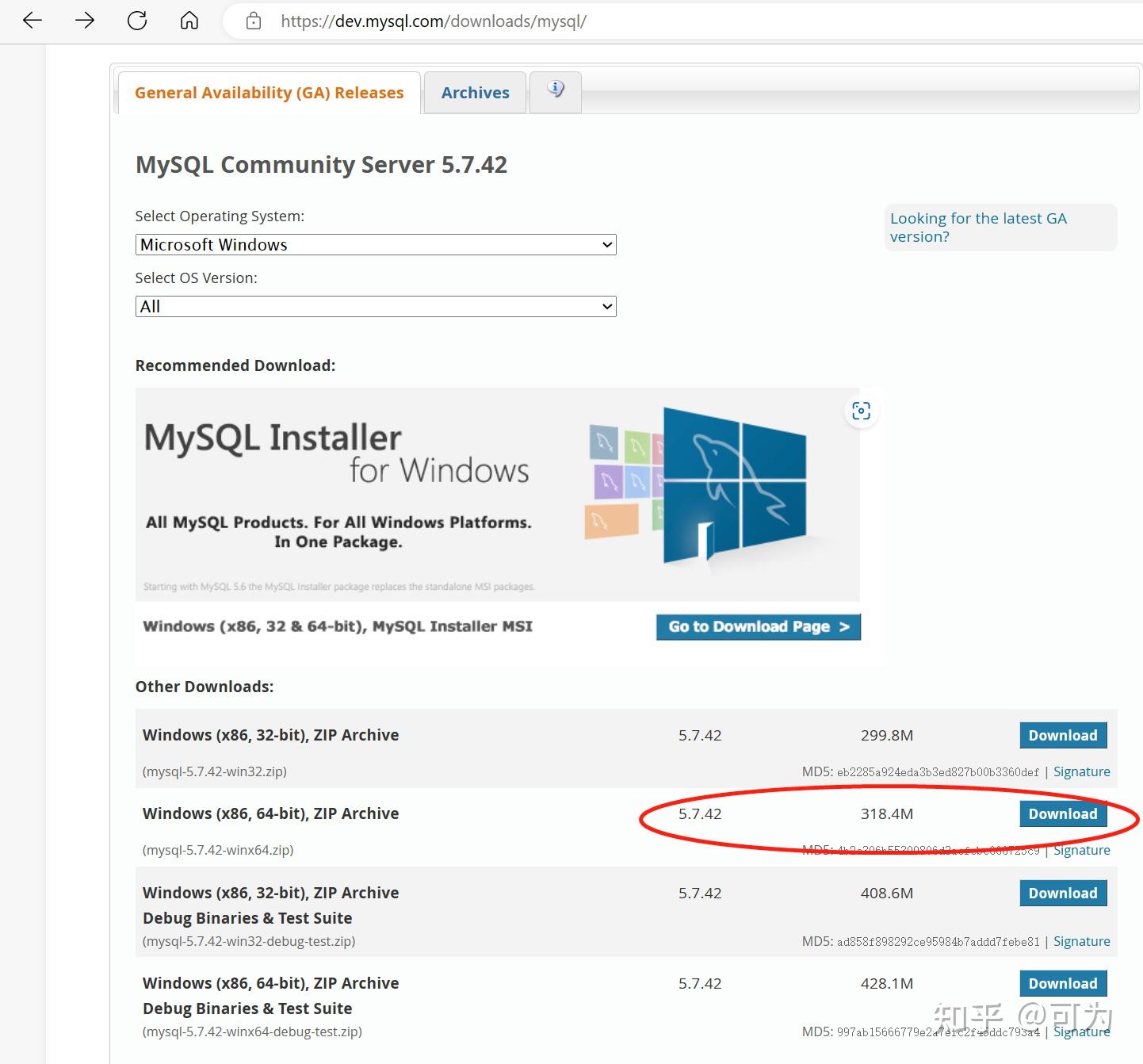Click 'MySQL Community Server 5.7.42' heading
Image resolution: width=1143 pixels, height=1064 pixels.
[x=321, y=165]
